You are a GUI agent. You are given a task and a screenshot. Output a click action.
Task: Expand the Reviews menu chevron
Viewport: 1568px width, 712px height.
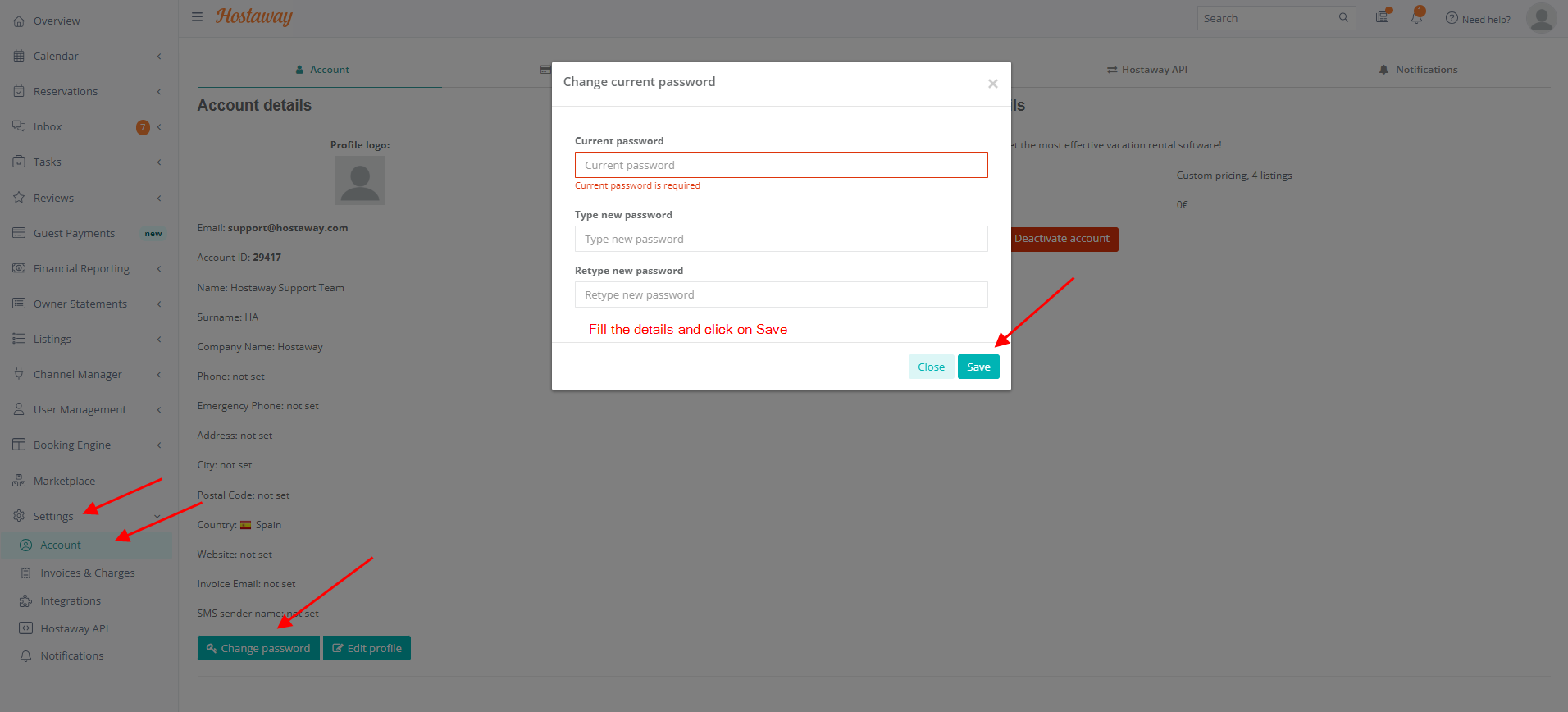click(x=159, y=198)
